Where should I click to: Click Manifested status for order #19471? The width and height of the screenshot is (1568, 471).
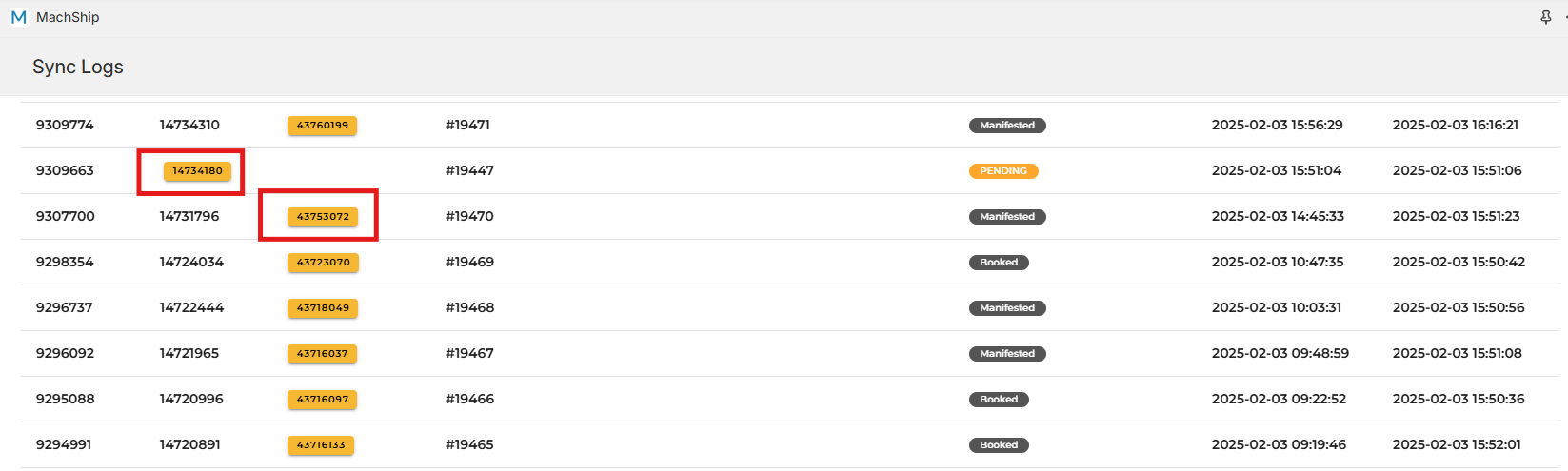[x=1007, y=126]
